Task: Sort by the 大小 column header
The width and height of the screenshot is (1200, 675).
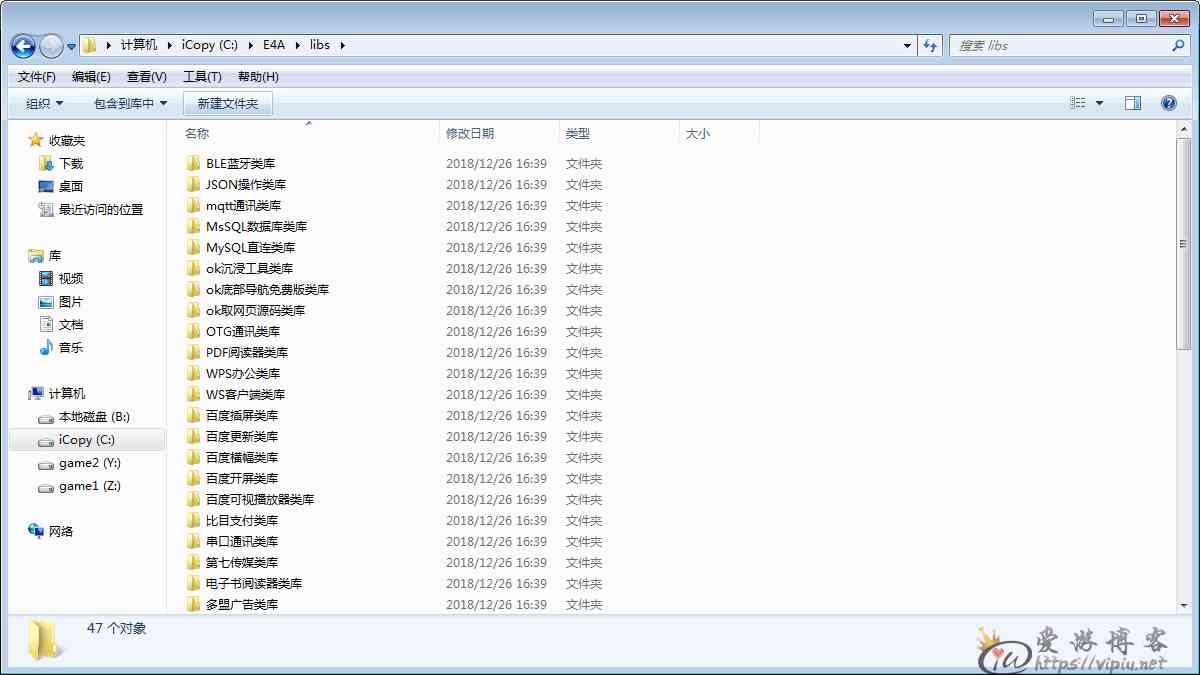Action: coord(698,133)
